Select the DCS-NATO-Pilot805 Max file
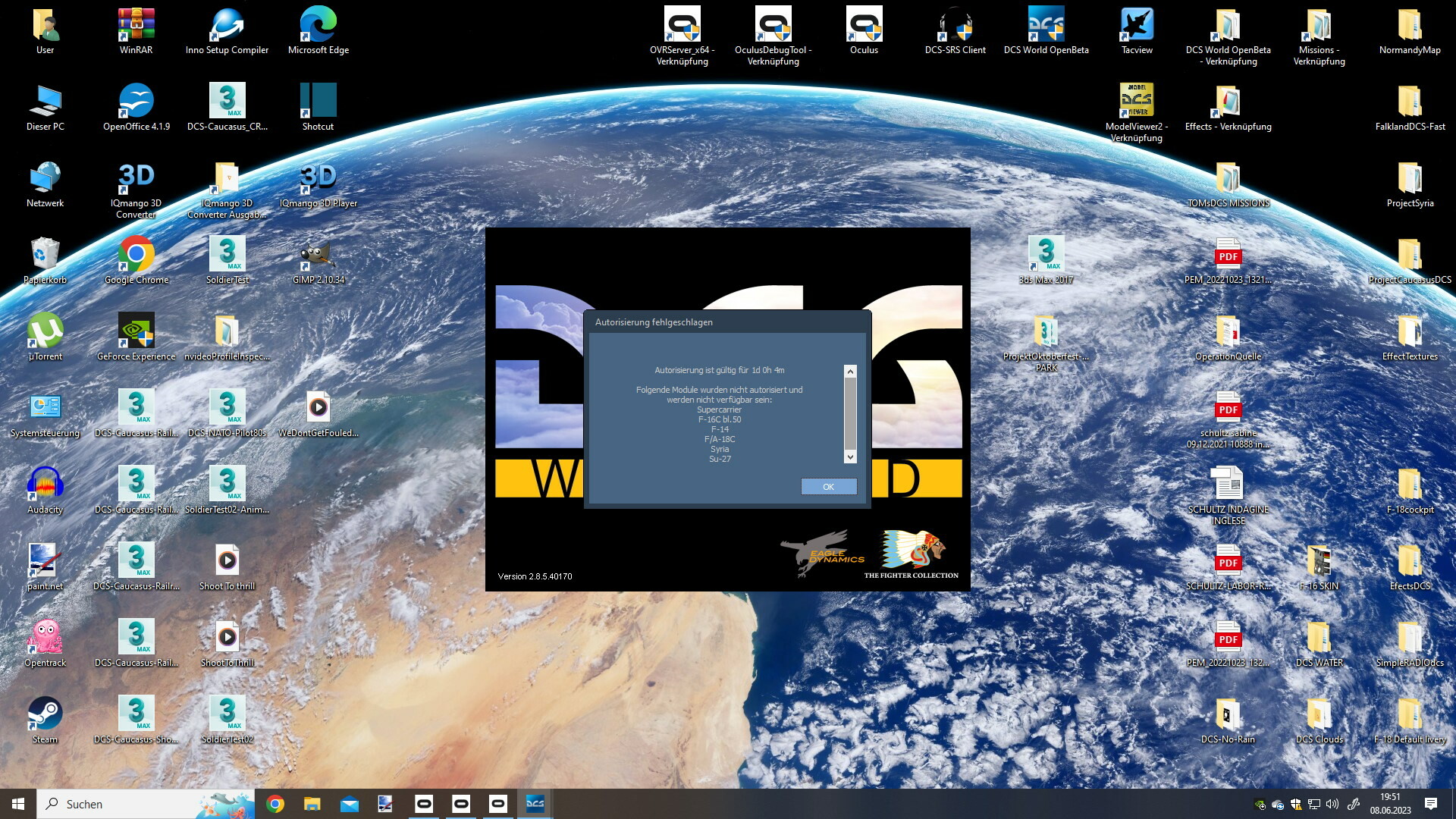 227,414
